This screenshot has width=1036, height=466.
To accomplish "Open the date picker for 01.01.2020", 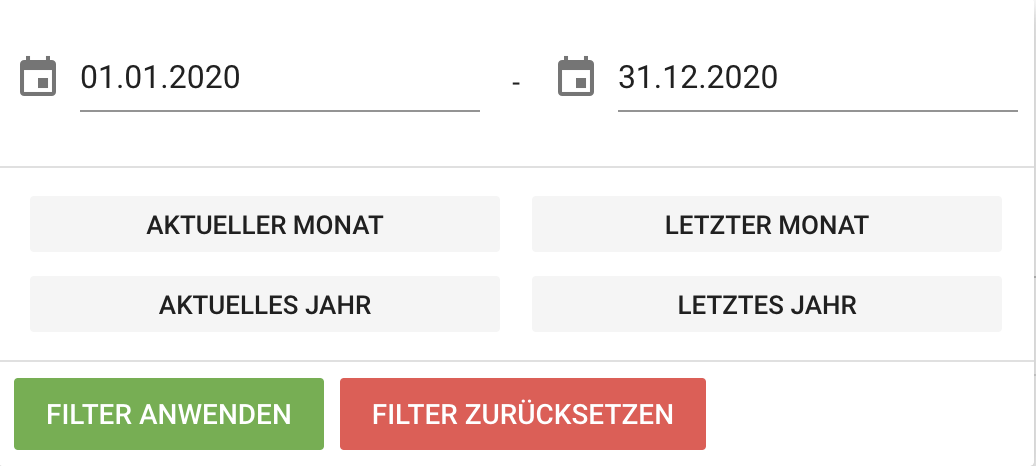I will [38, 78].
